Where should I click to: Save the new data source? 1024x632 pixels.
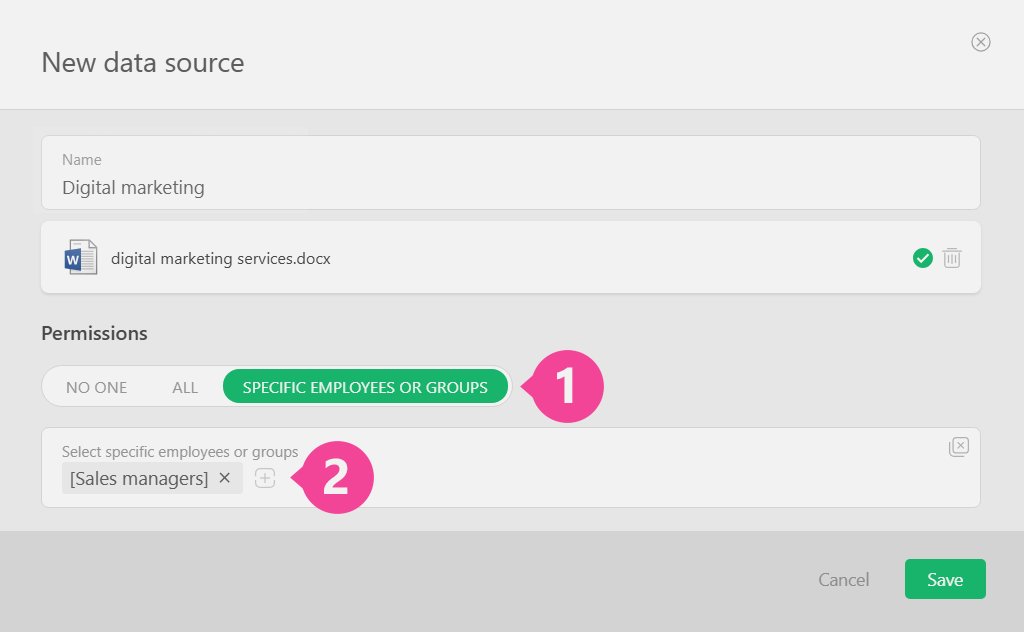pyautogui.click(x=945, y=579)
